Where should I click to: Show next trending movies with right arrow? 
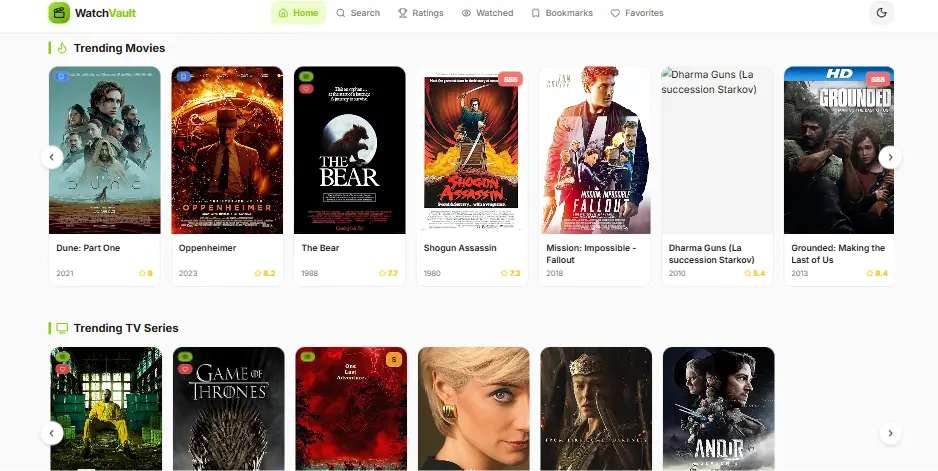(890, 157)
